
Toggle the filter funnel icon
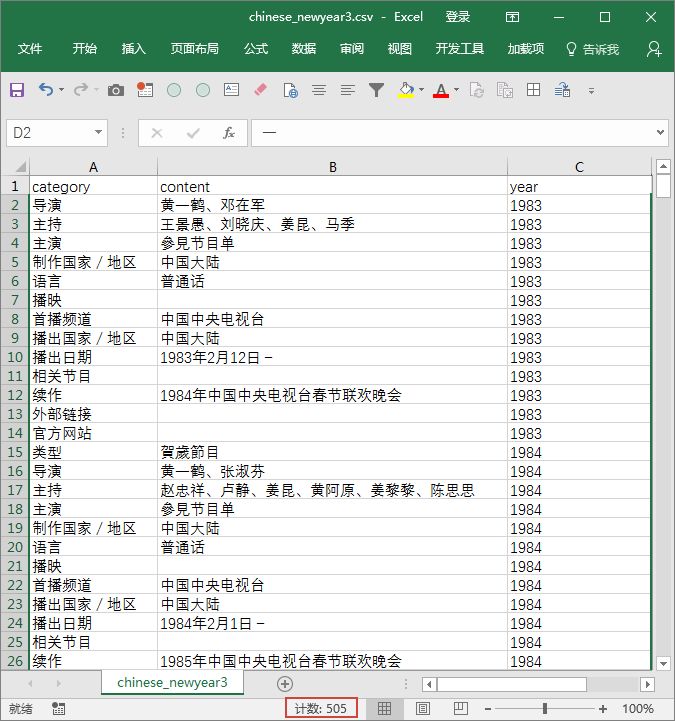click(x=376, y=90)
